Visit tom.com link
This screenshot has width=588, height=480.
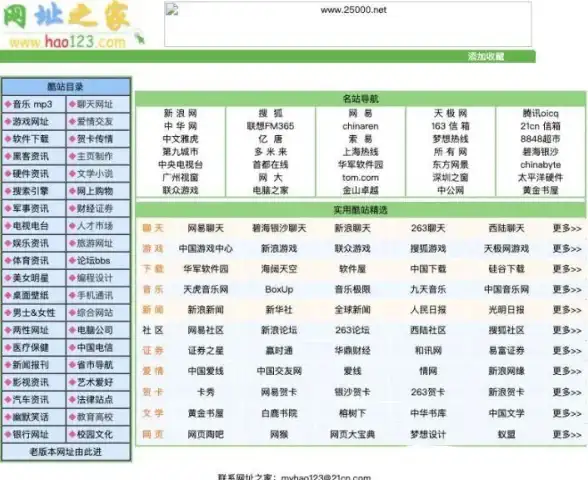coord(360,177)
